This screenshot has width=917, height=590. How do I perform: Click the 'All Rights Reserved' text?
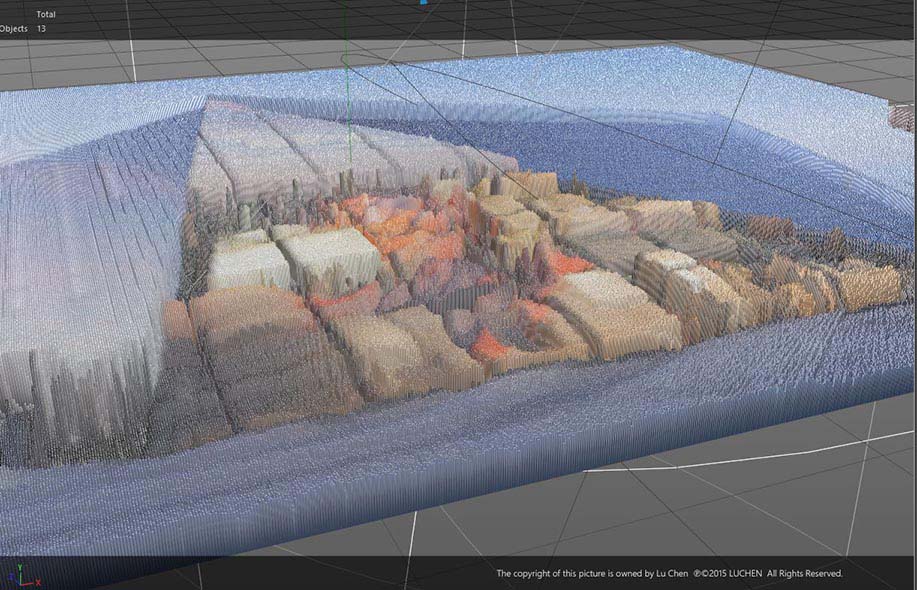coord(804,573)
